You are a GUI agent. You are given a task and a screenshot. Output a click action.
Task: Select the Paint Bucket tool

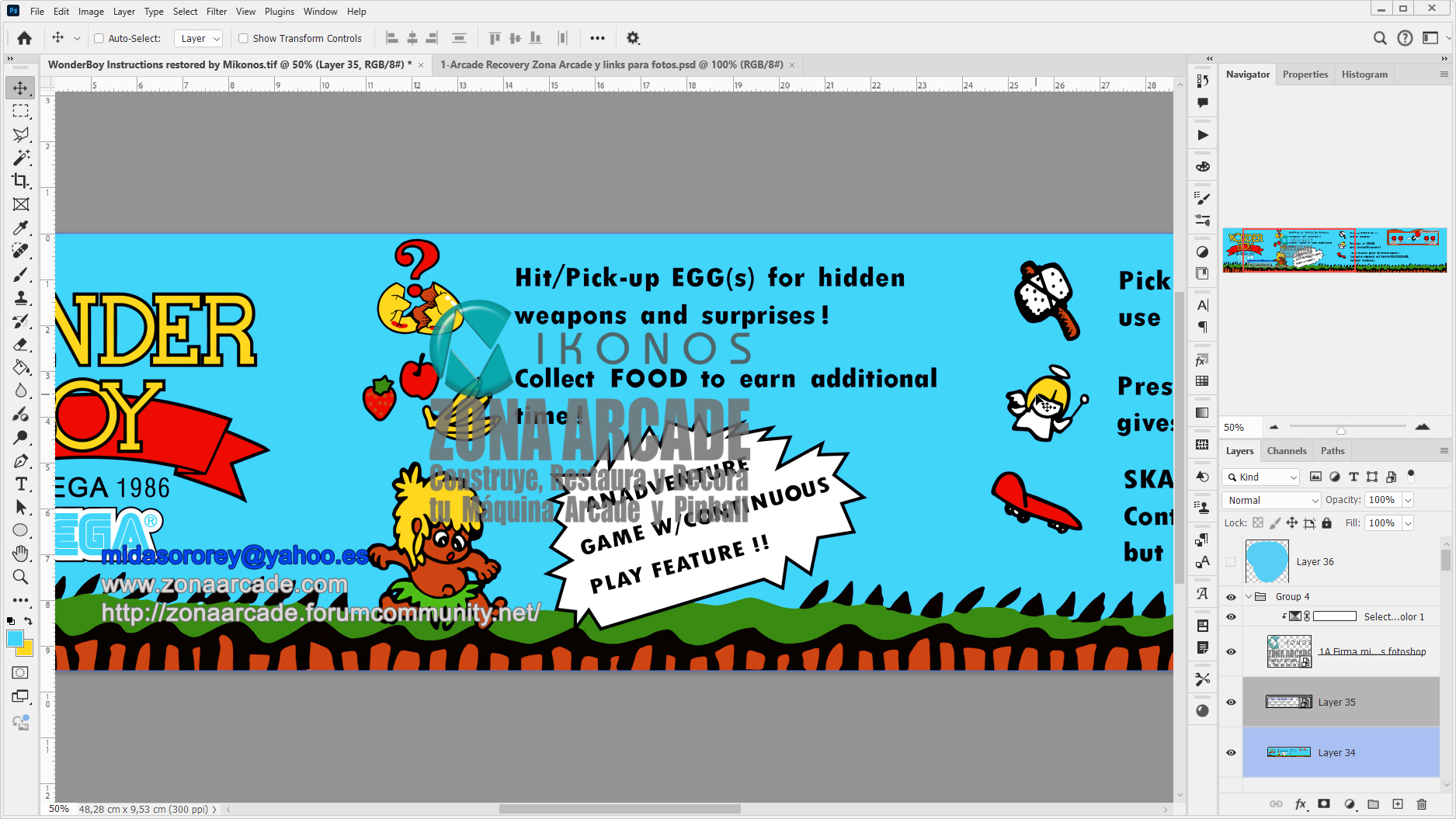click(21, 368)
